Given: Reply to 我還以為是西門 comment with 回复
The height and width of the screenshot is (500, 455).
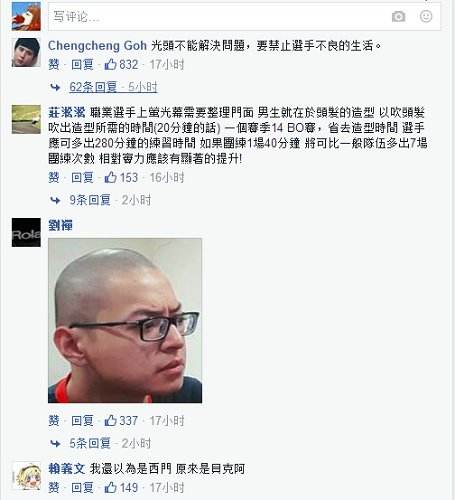Looking at the screenshot, I should point(82,488).
